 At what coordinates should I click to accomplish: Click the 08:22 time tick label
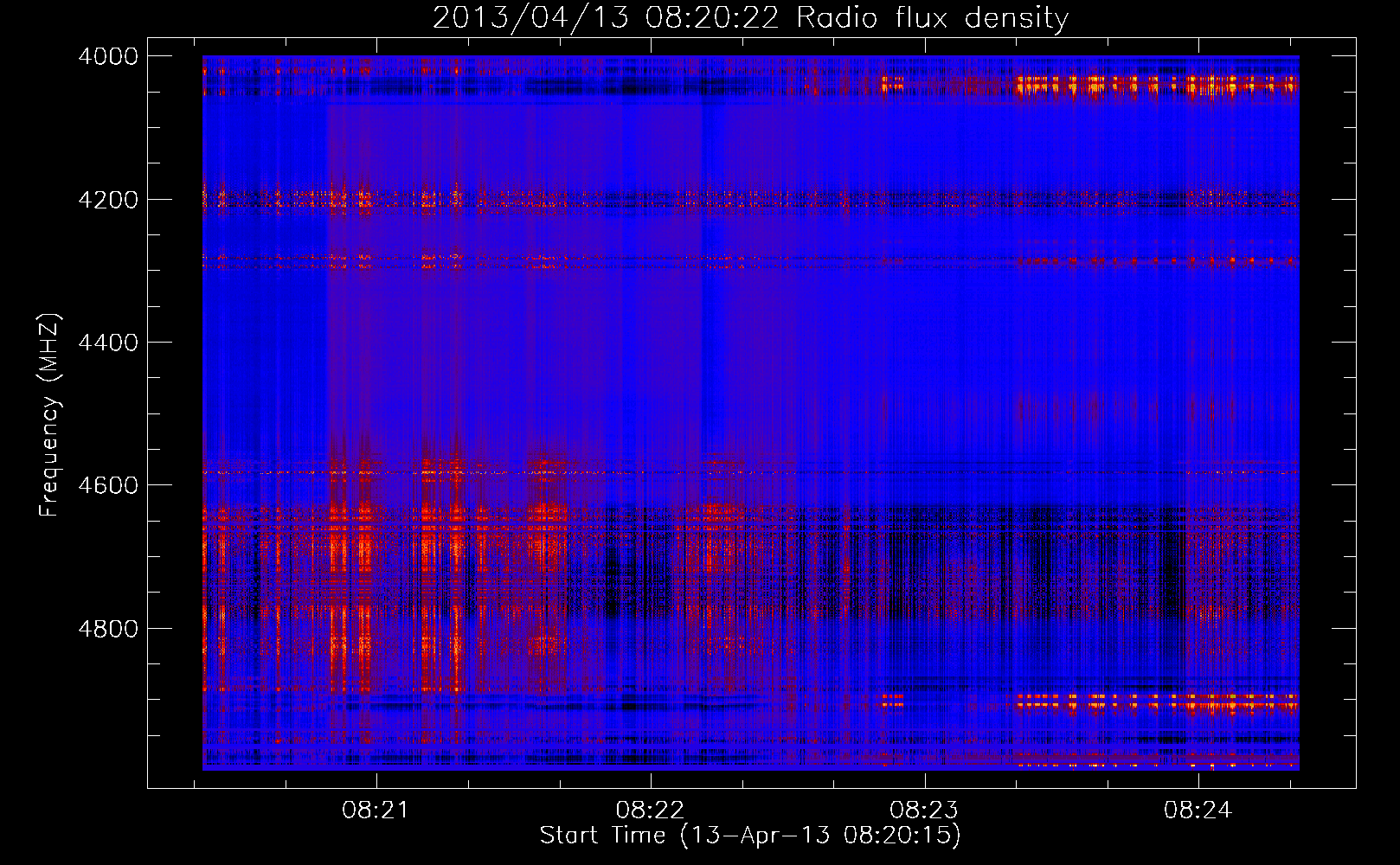(650, 811)
